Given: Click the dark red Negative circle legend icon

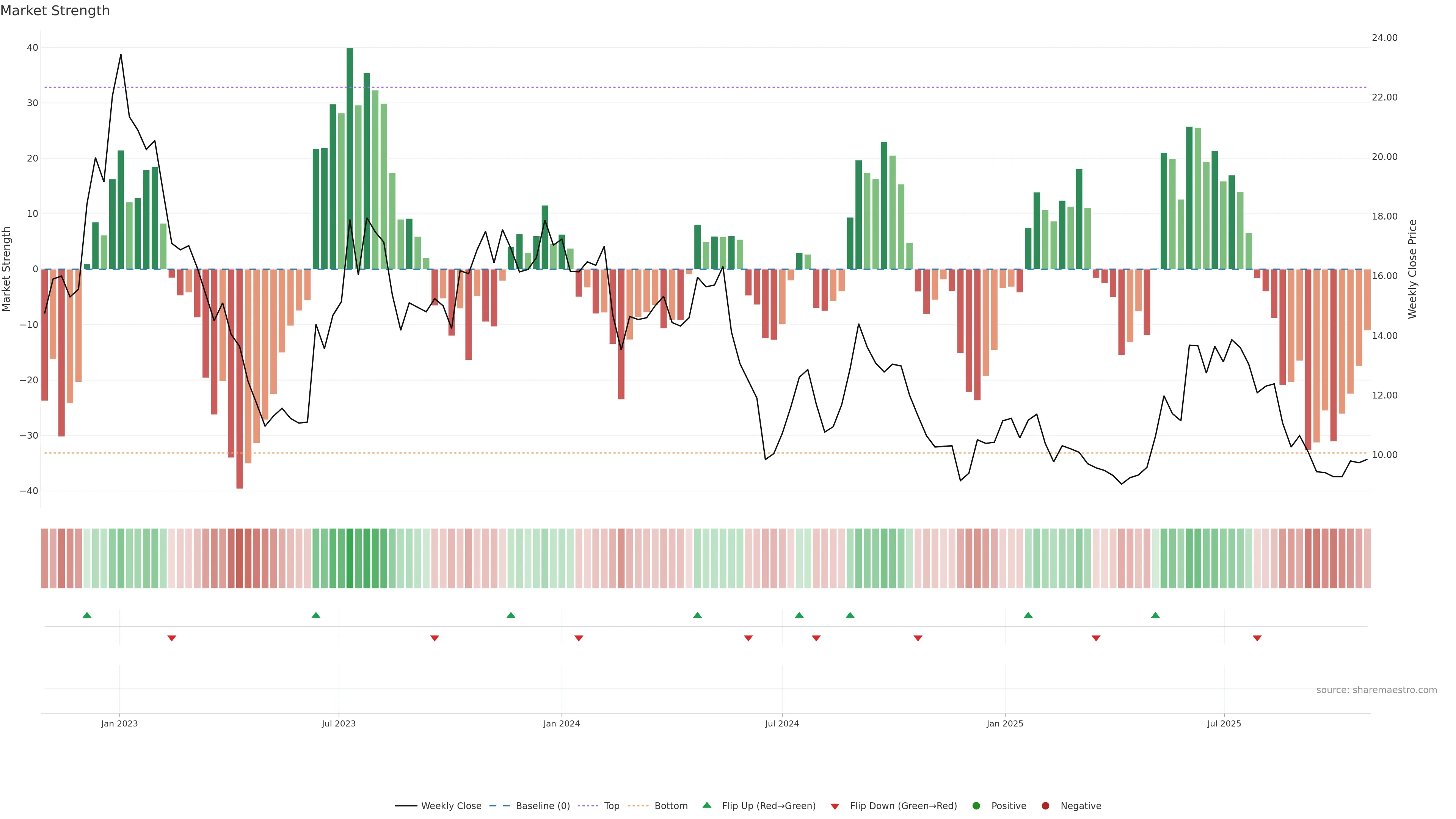Looking at the screenshot, I should [1045, 806].
